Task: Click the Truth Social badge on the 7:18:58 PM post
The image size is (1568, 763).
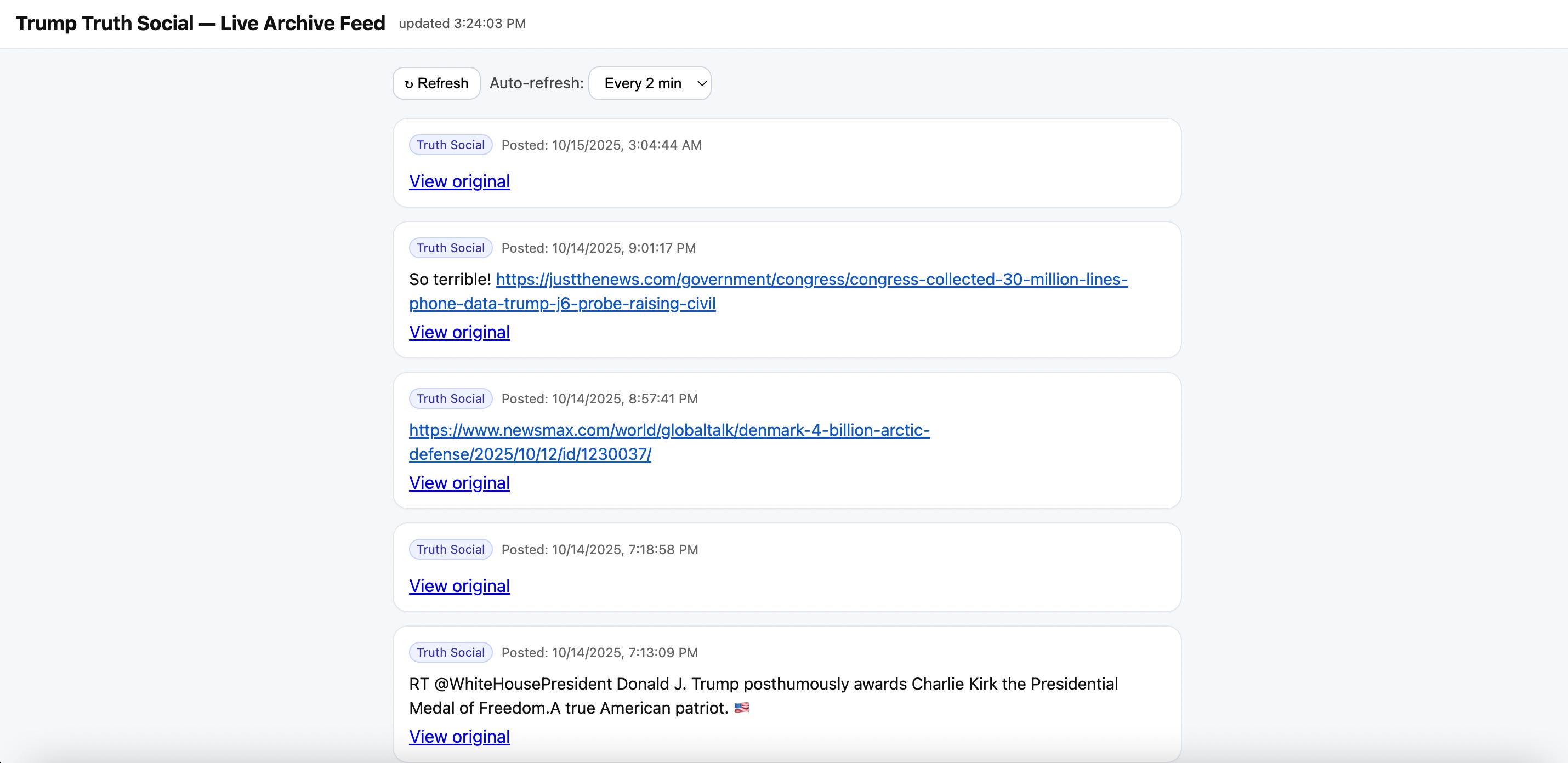Action: point(451,549)
